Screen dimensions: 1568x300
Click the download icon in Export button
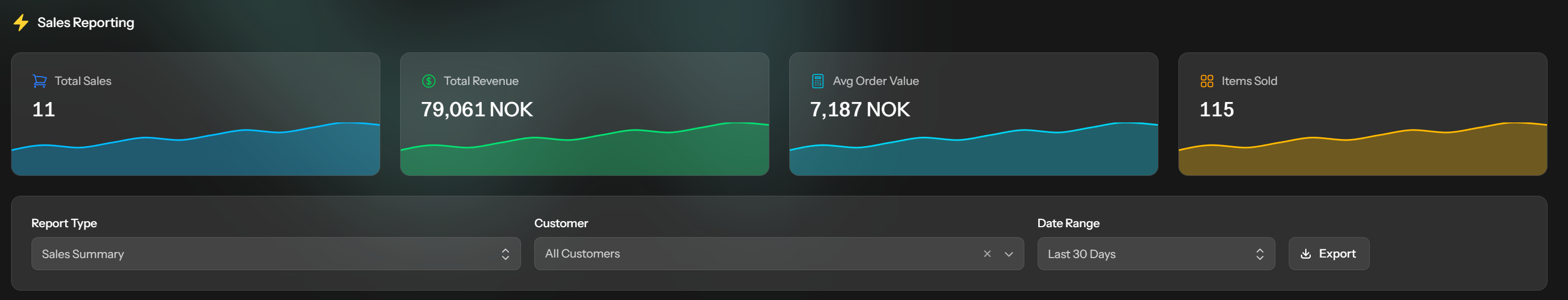[1305, 254]
